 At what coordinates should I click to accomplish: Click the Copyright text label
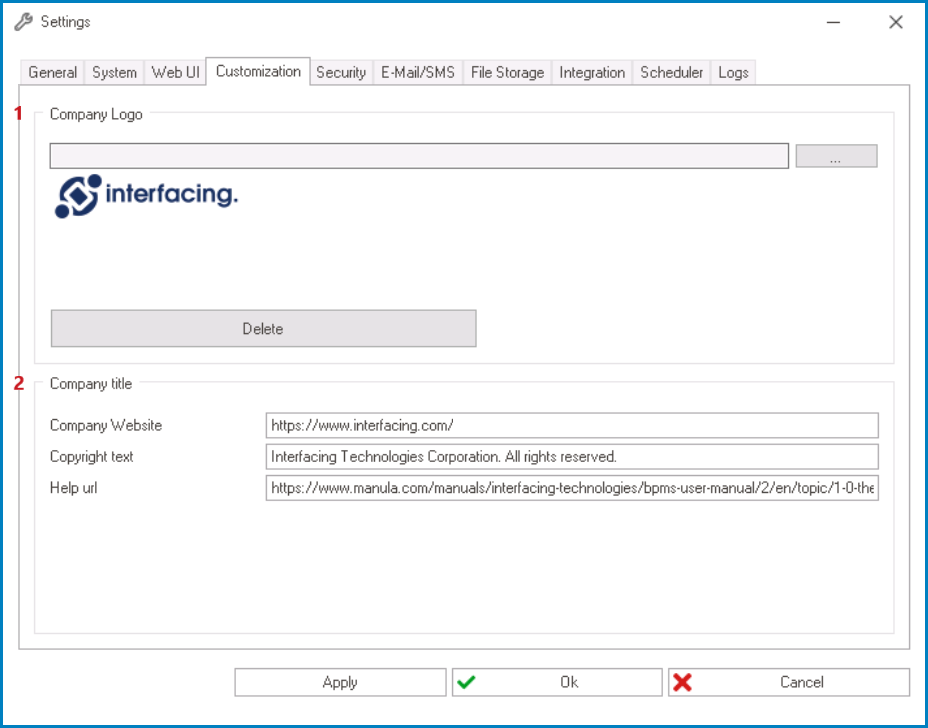92,457
